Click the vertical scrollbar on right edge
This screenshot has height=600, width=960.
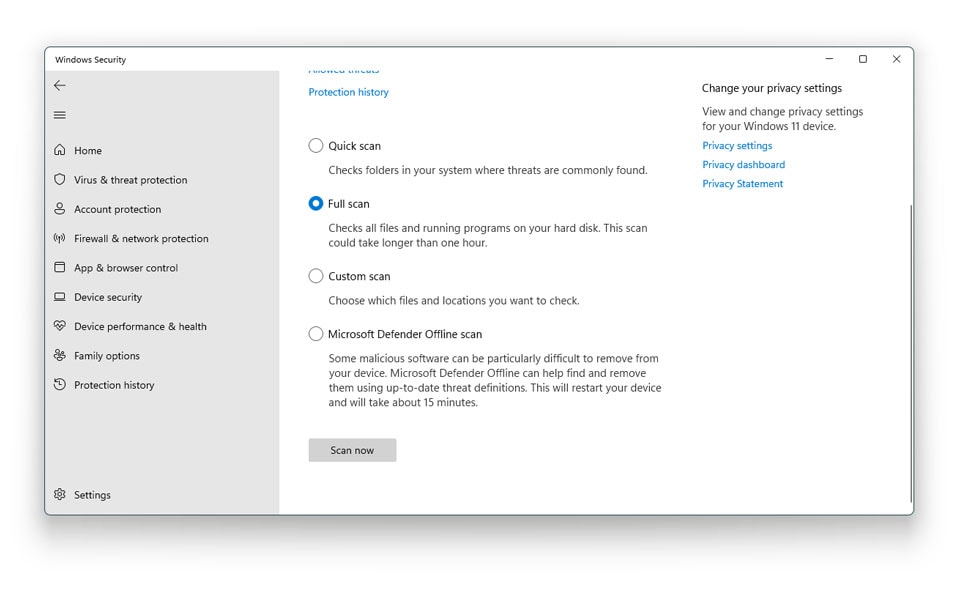(911, 354)
